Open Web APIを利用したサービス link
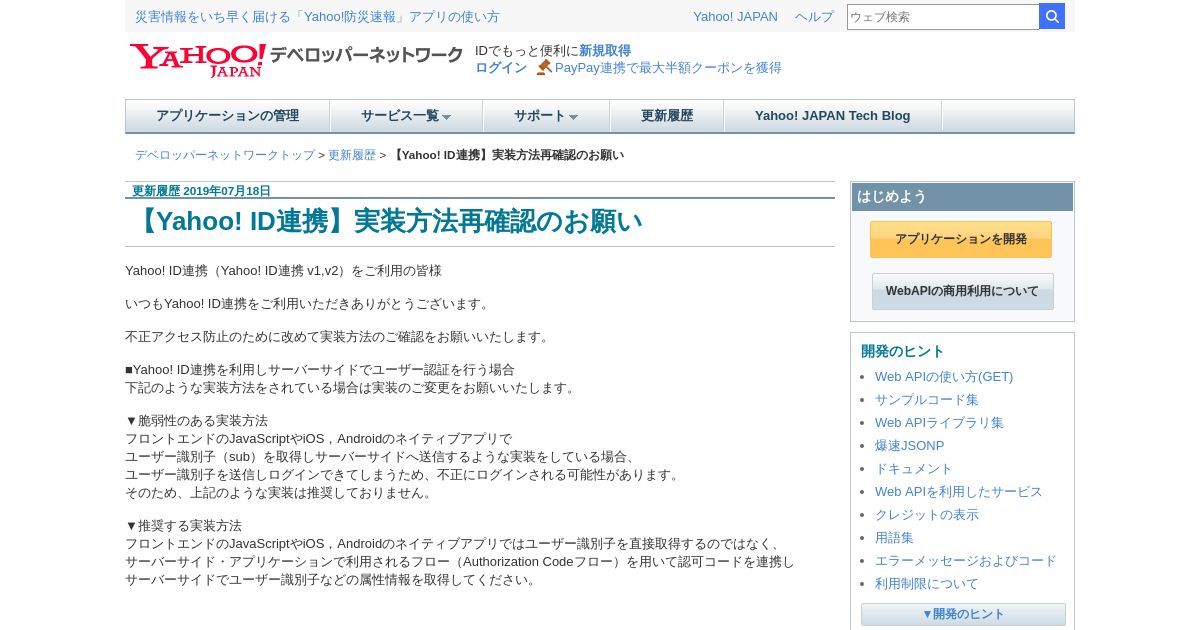The height and width of the screenshot is (630, 1200). (959, 492)
